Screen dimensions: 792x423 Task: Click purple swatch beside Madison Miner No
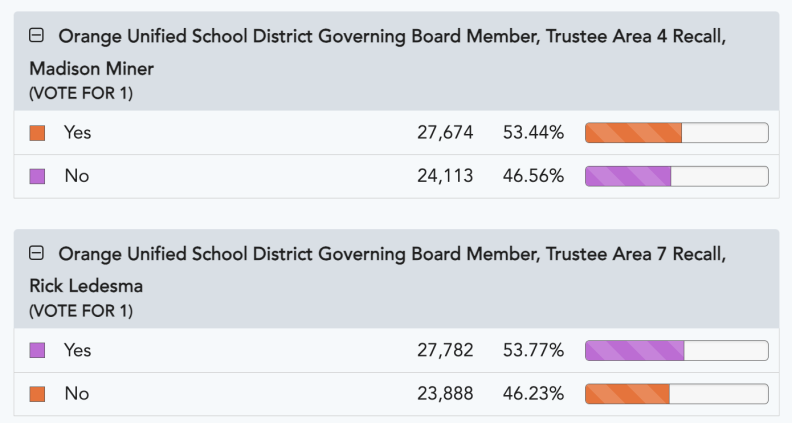pos(38,176)
